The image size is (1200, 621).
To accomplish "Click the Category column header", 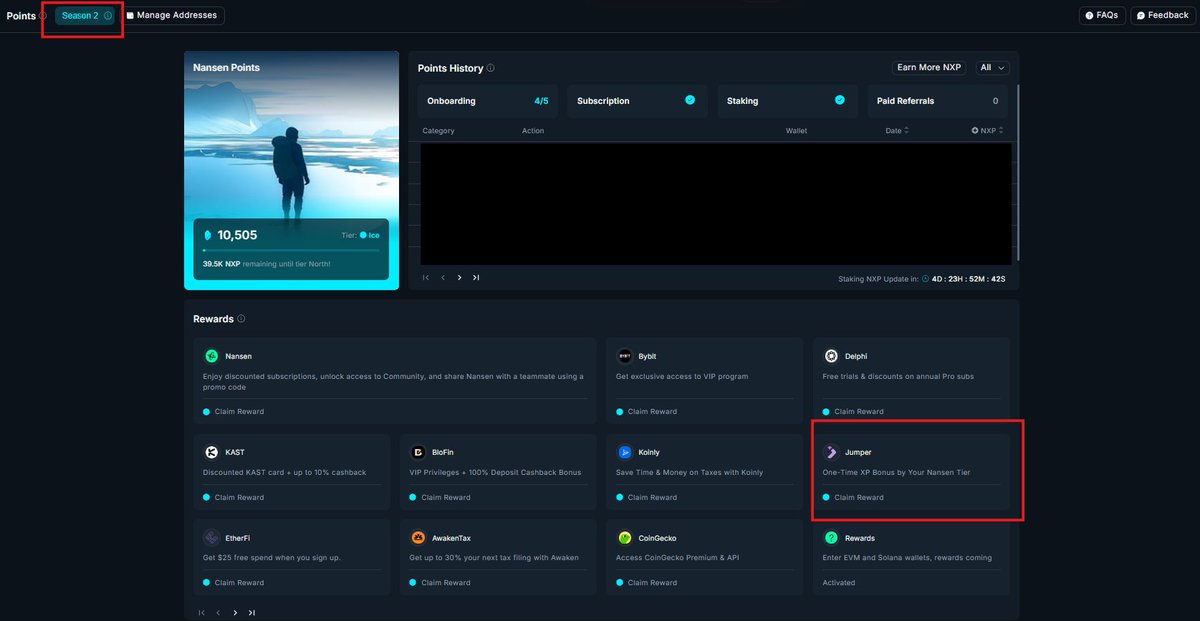I will click(x=438, y=131).
